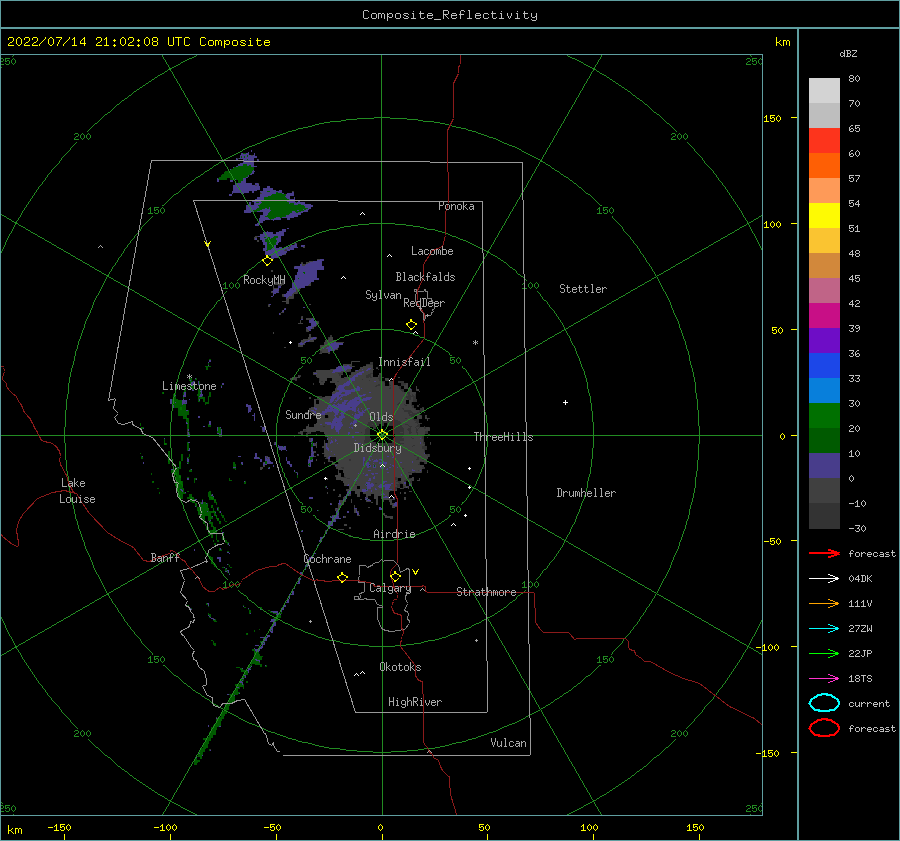The width and height of the screenshot is (900, 841).
Task: Click the Sundre label
Action: pyautogui.click(x=303, y=415)
